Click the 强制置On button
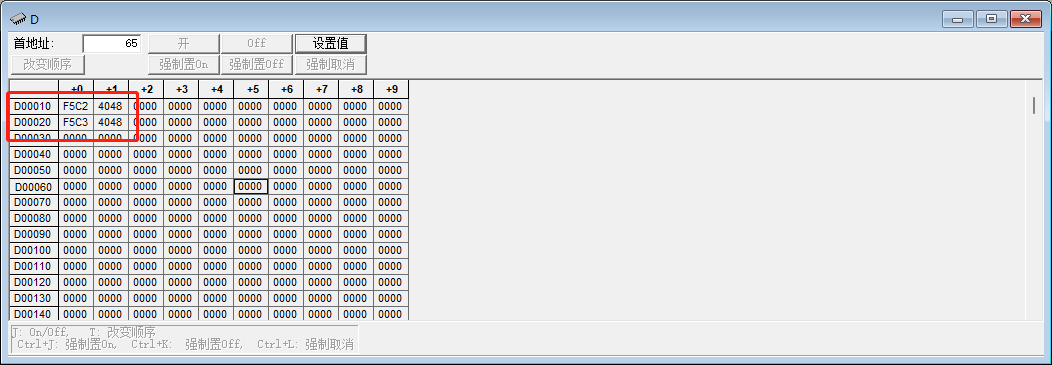This screenshot has width=1052, height=365. [x=183, y=65]
